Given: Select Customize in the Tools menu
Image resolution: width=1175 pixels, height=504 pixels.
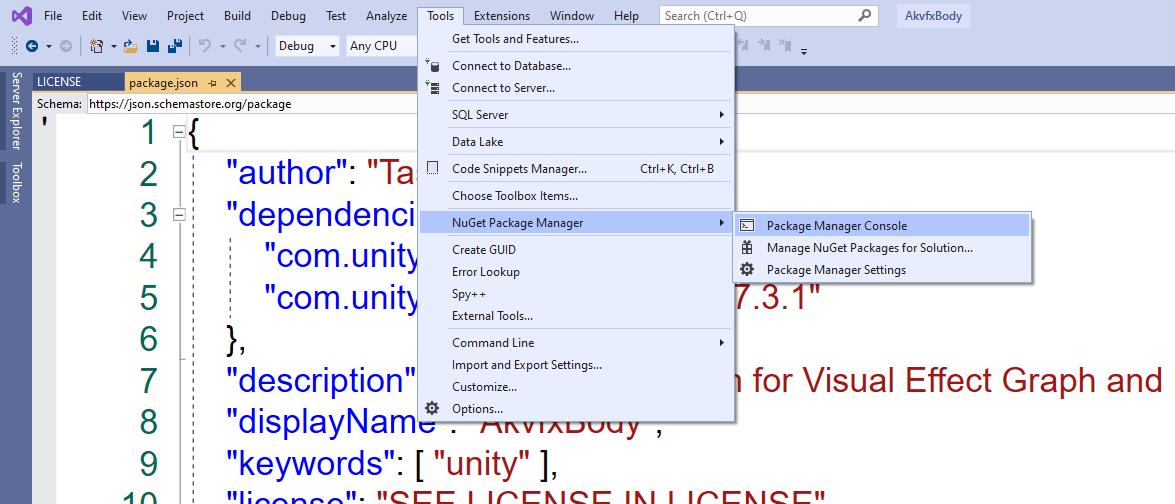Looking at the screenshot, I should pos(576,386).
